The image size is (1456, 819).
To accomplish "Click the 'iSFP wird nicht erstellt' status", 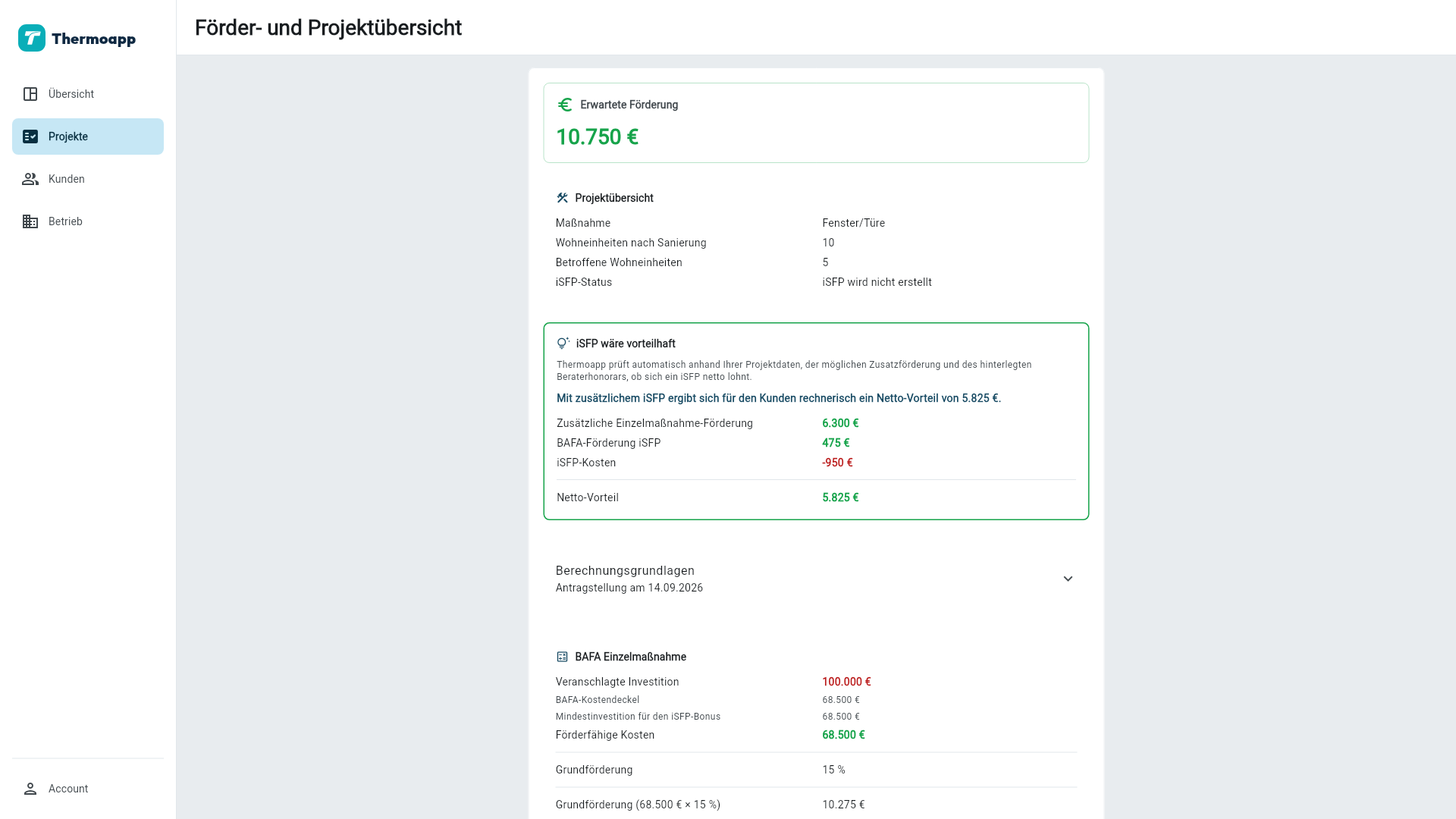I will [877, 282].
